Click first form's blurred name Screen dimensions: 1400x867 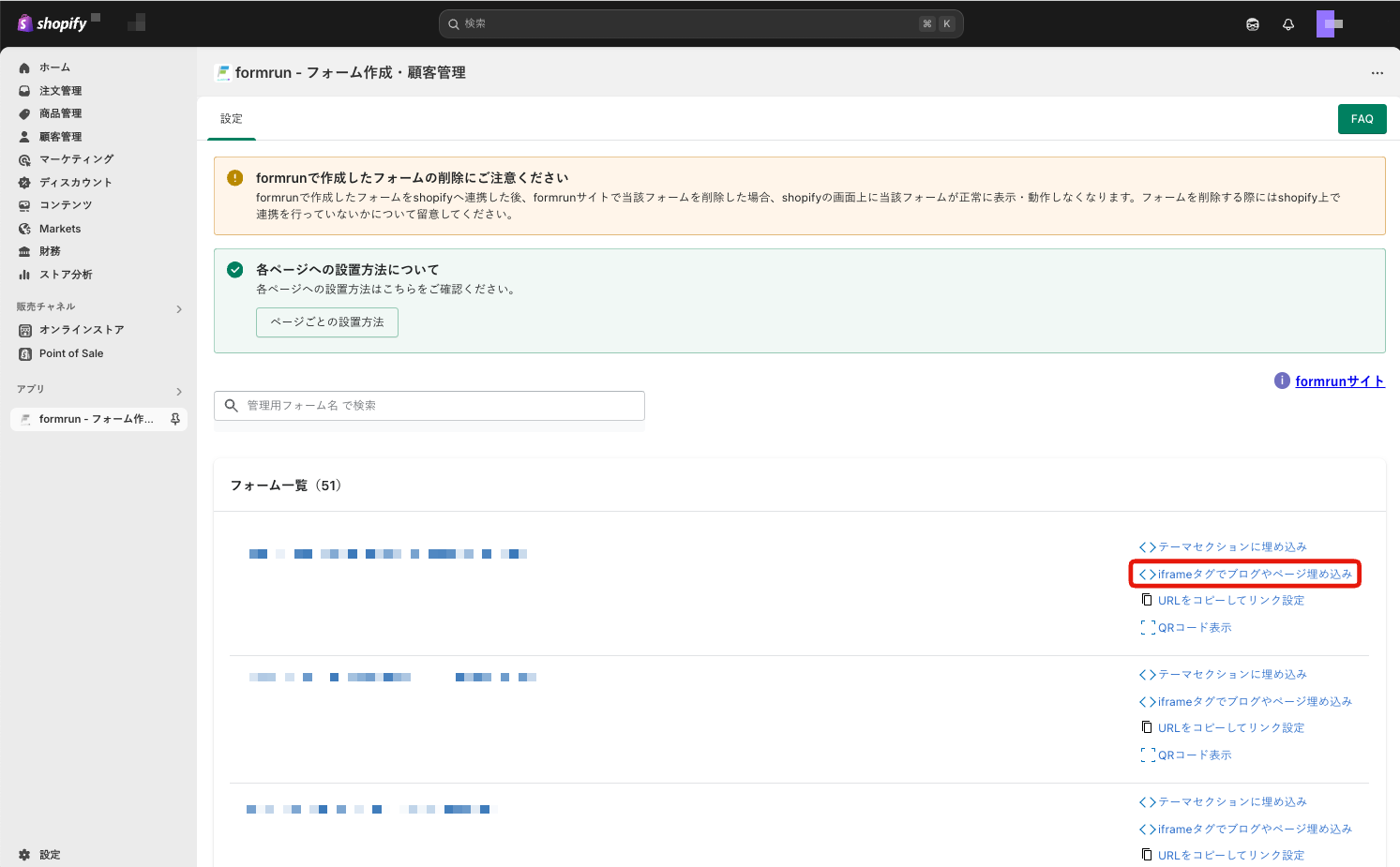pos(388,554)
